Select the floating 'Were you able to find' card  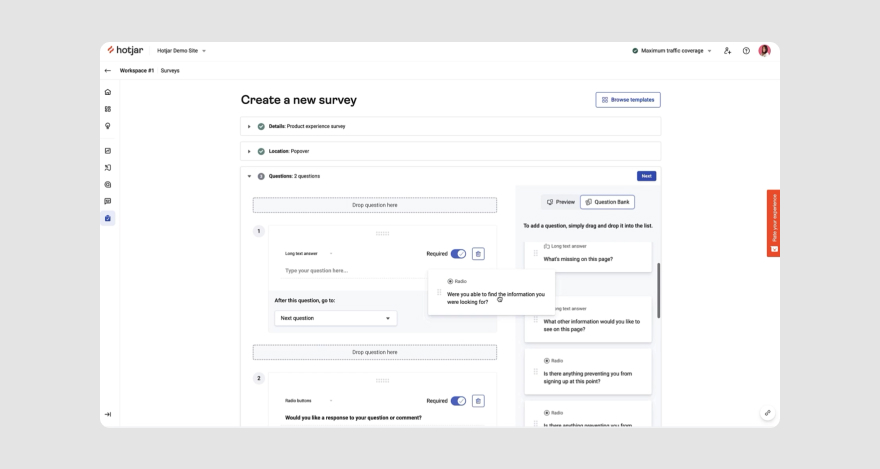[x=492, y=292]
